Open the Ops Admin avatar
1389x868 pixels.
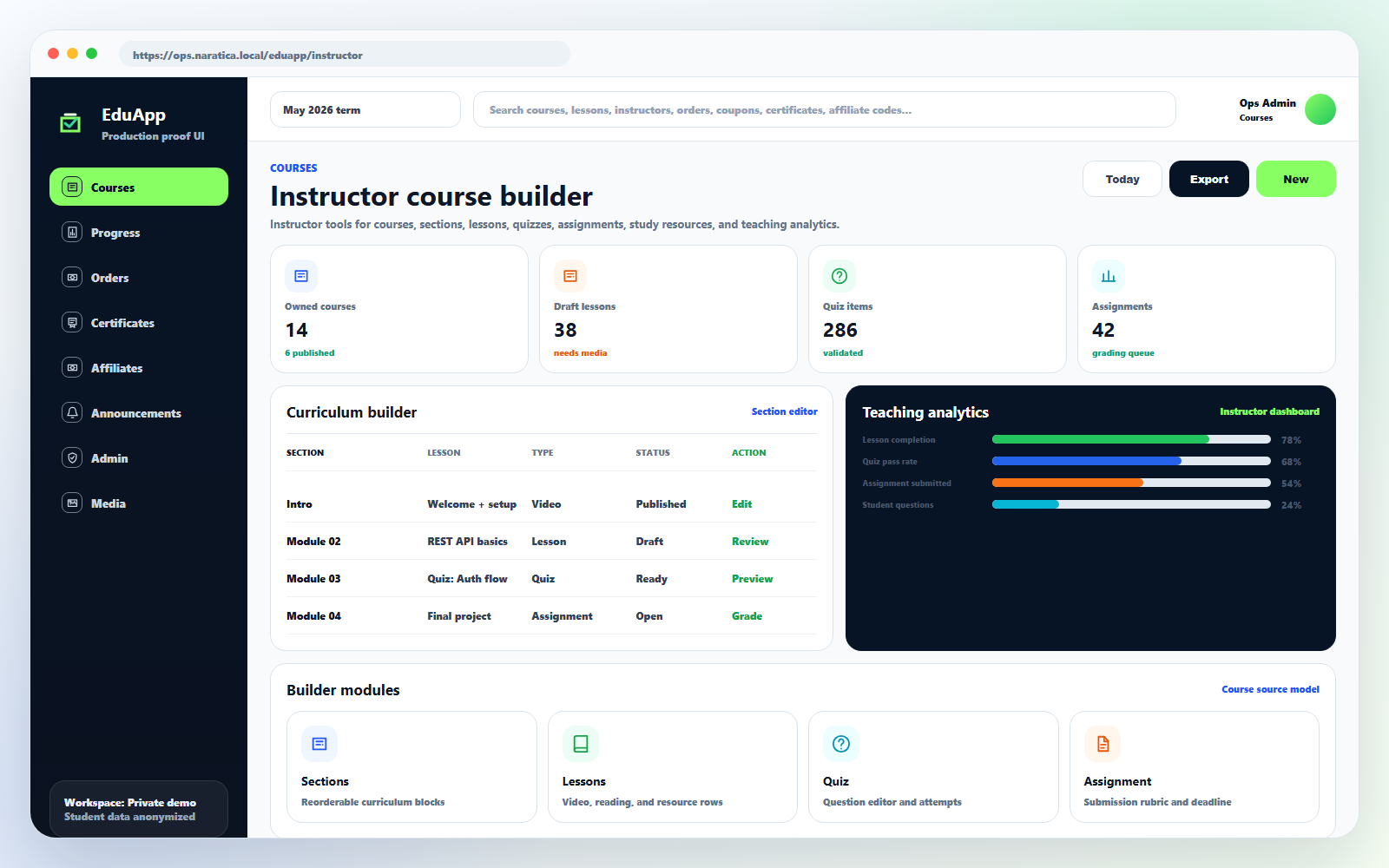(1320, 109)
